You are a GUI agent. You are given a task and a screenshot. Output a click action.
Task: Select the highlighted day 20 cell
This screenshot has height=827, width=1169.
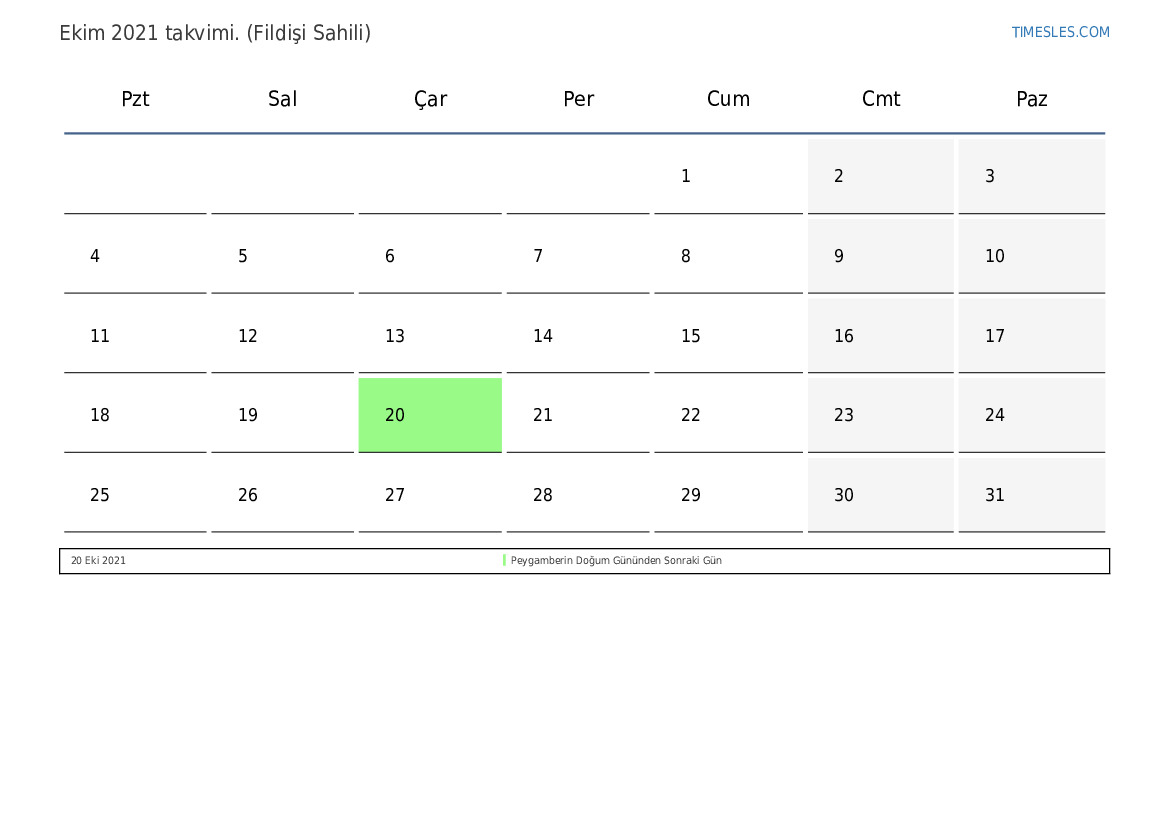(x=430, y=415)
